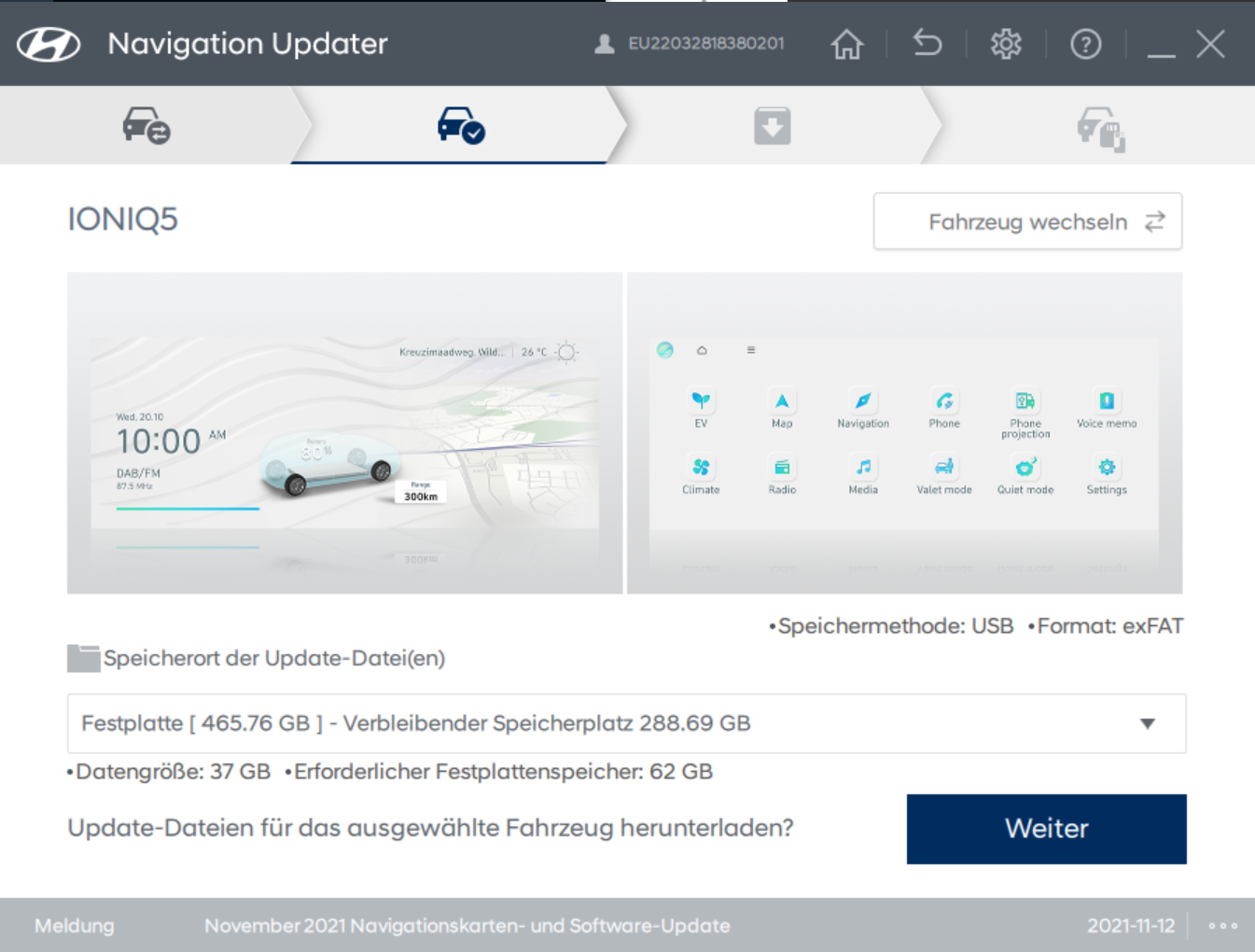This screenshot has width=1255, height=952.
Task: Click the Help question mark icon
Action: 1085,43
